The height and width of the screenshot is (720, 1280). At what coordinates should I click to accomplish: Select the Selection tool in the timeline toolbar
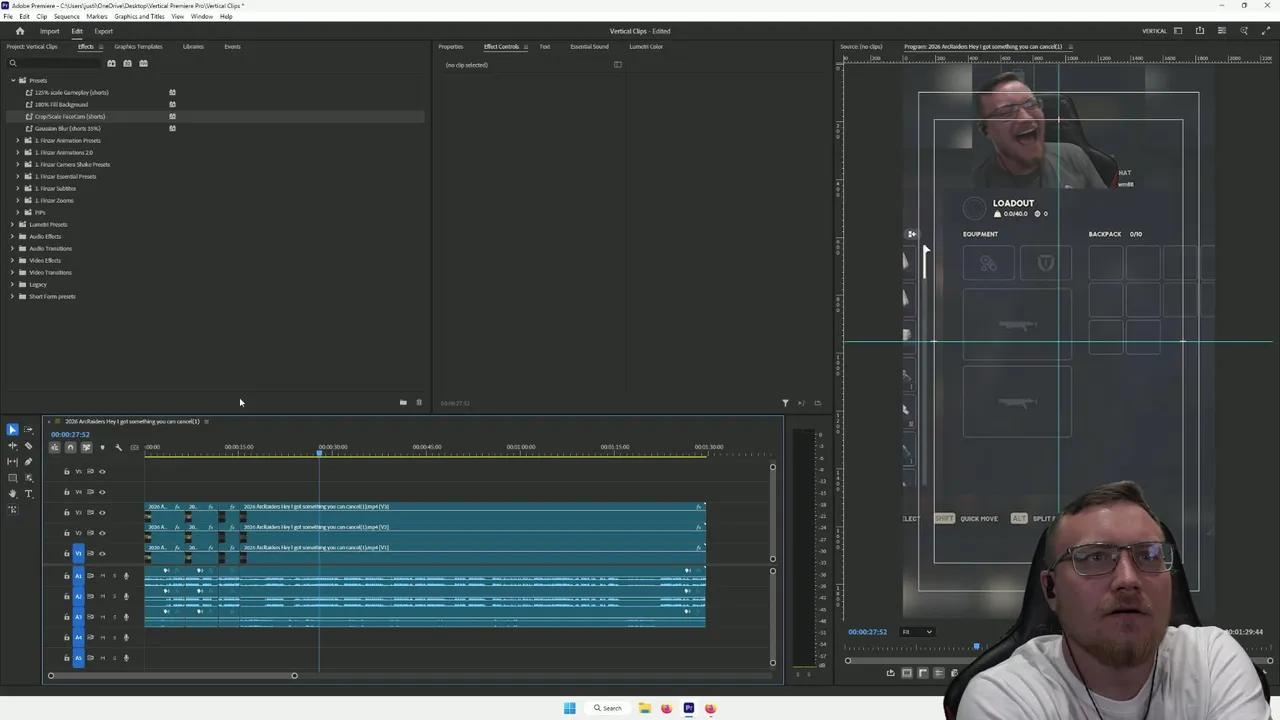tap(12, 429)
